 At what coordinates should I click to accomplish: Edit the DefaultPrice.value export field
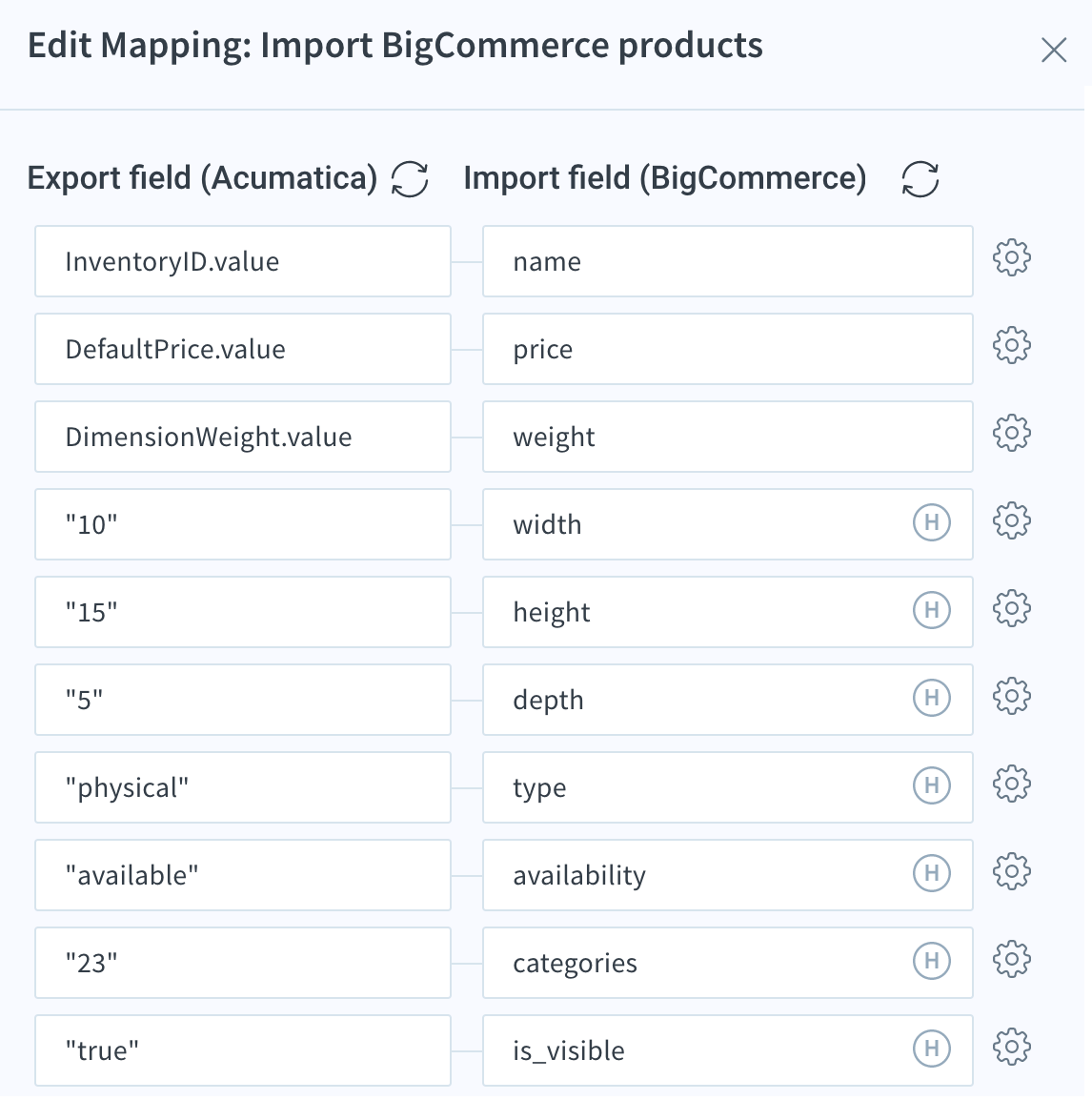243,349
